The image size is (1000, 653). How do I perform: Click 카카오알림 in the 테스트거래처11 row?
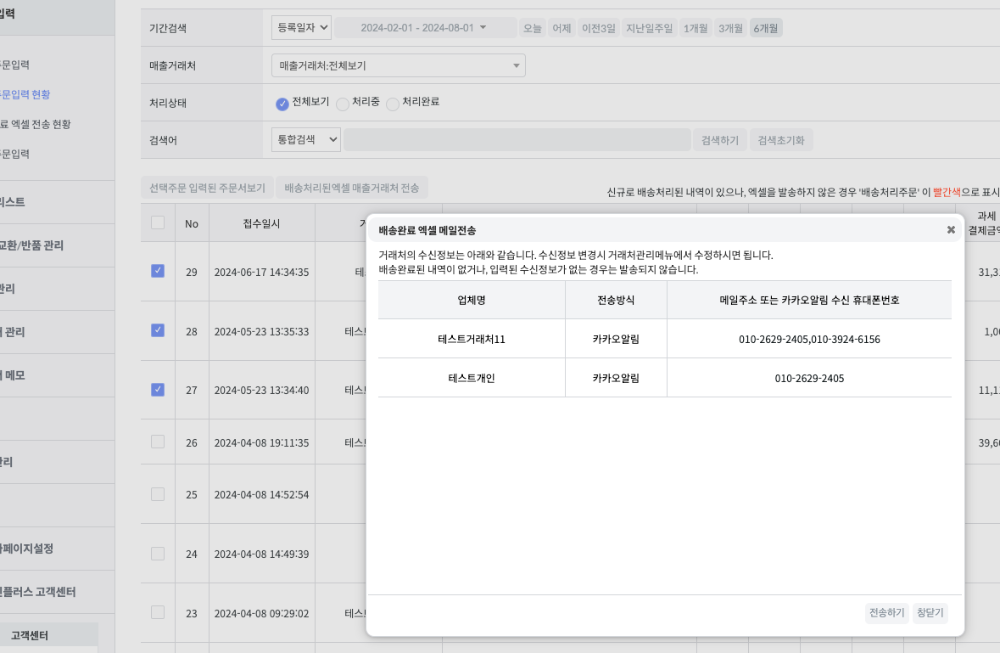(615, 339)
